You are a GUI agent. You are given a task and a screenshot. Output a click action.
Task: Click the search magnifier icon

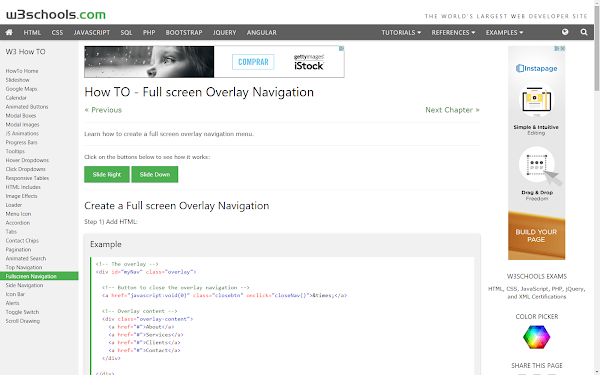(x=584, y=32)
